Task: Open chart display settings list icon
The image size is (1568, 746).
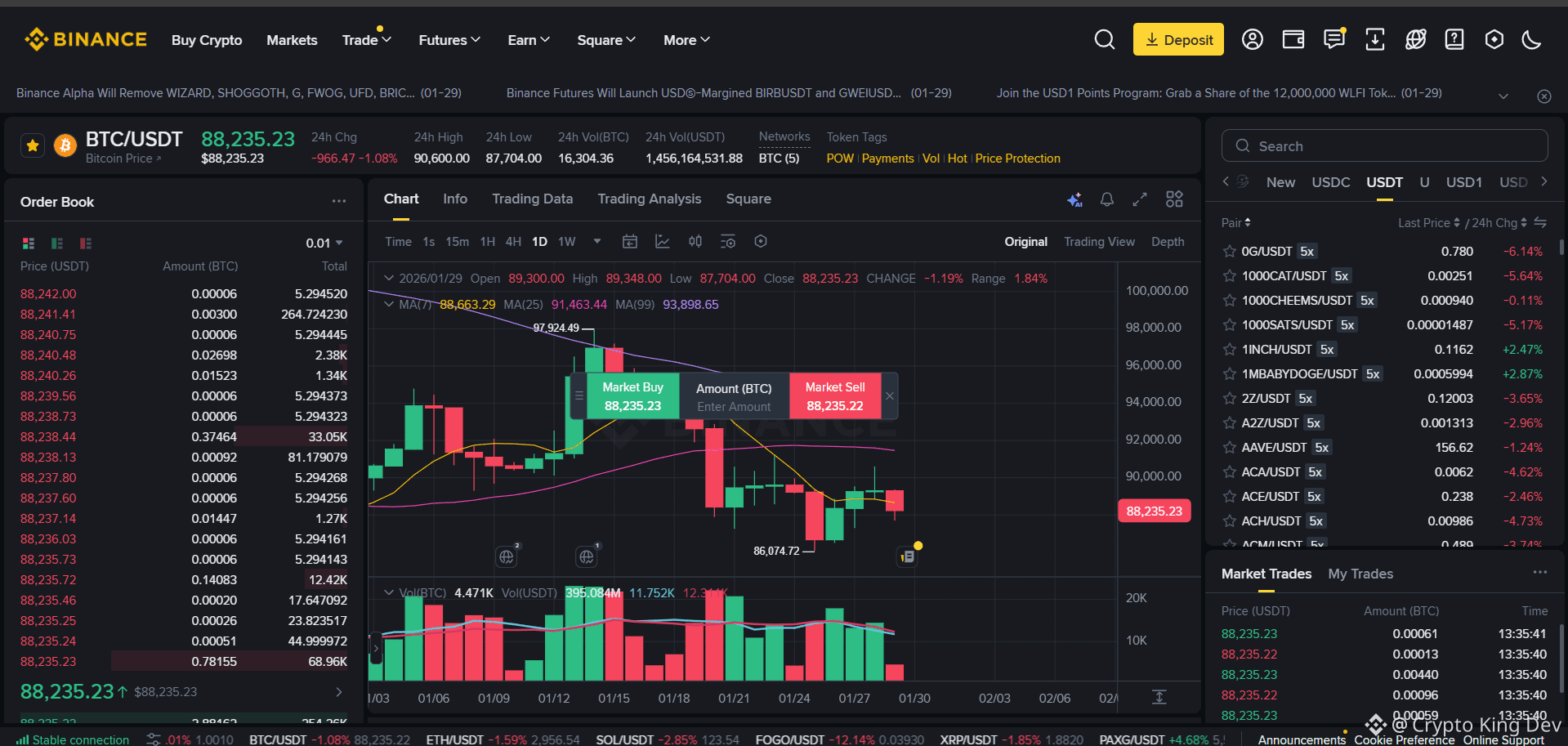Action: pos(728,242)
